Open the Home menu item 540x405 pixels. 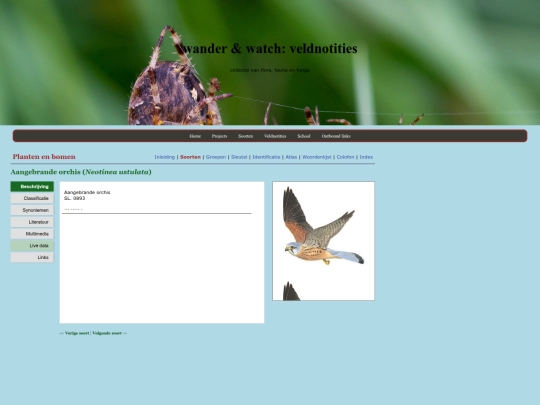click(195, 136)
